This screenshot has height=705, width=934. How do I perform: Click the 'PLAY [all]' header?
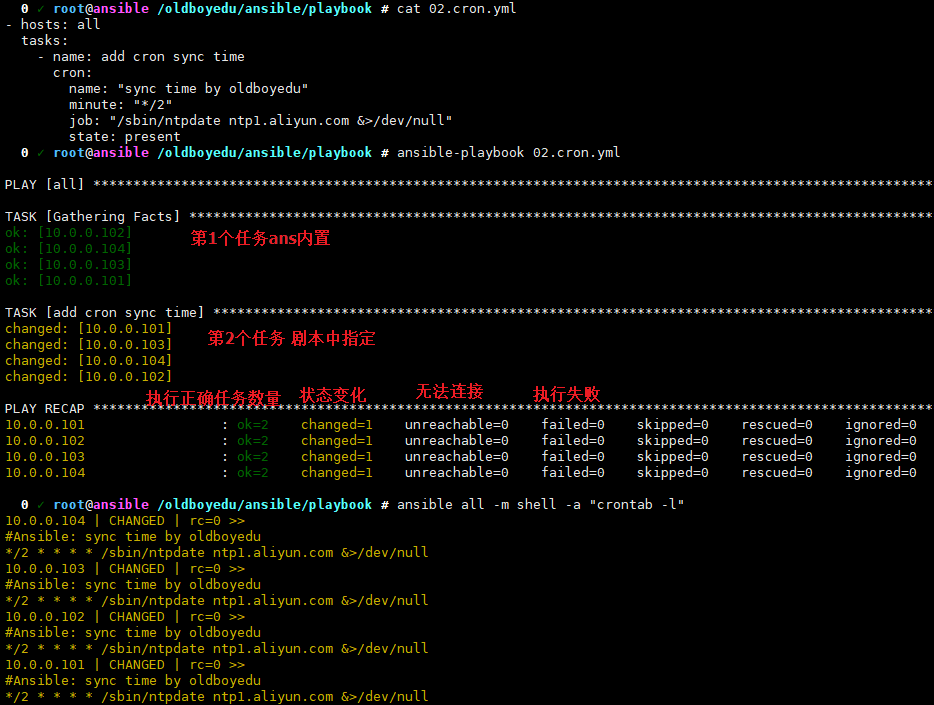point(45,184)
